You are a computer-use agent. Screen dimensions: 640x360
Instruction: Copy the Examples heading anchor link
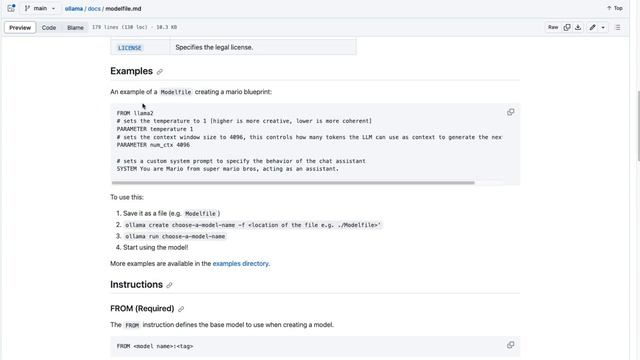tap(160, 72)
